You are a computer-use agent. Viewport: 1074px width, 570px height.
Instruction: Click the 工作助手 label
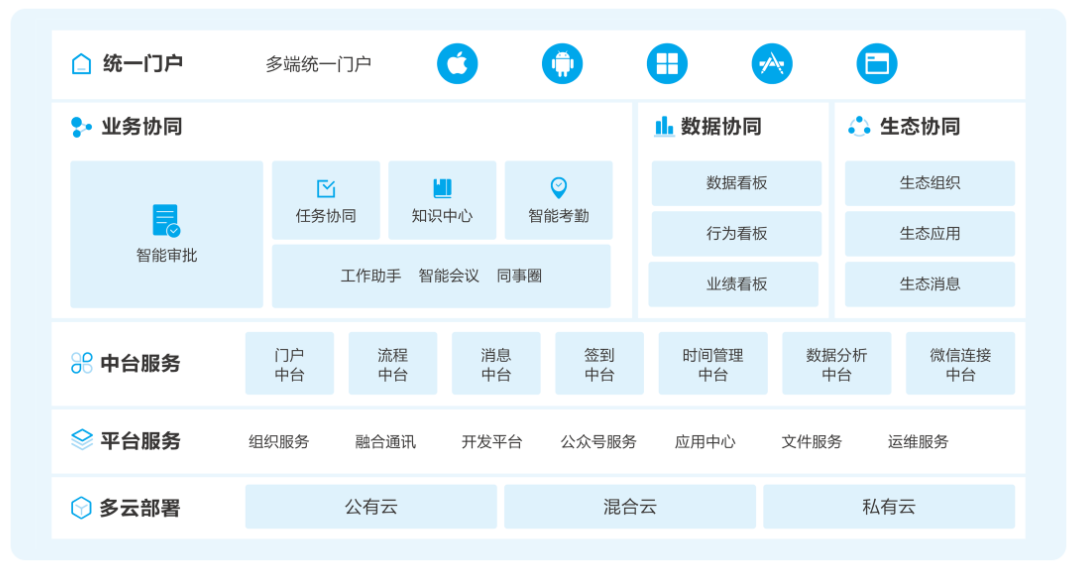point(371,276)
